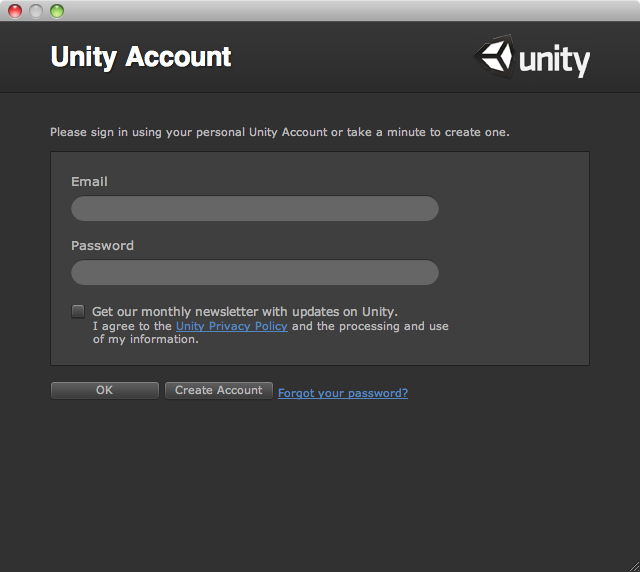
Task: Focus the Password input field
Action: [255, 272]
